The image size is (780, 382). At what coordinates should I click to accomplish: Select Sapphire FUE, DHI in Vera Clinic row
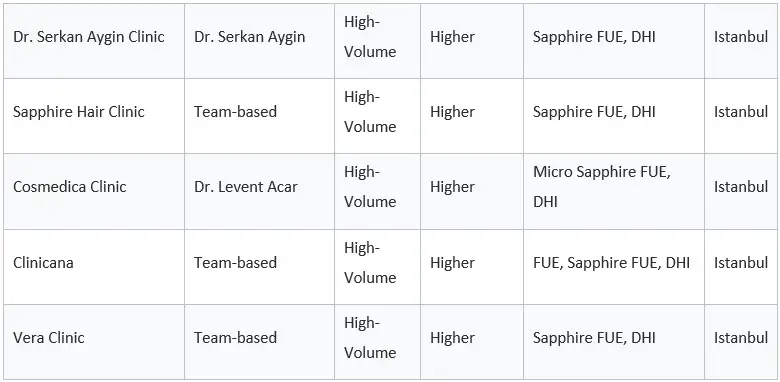[x=614, y=342]
